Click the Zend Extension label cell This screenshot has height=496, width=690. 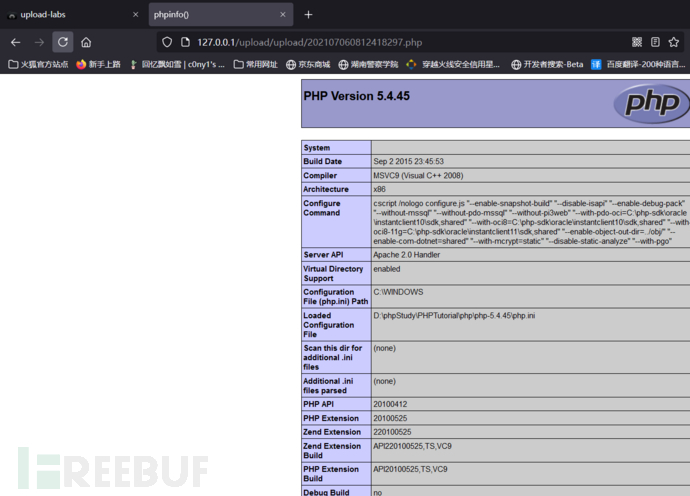(336, 432)
